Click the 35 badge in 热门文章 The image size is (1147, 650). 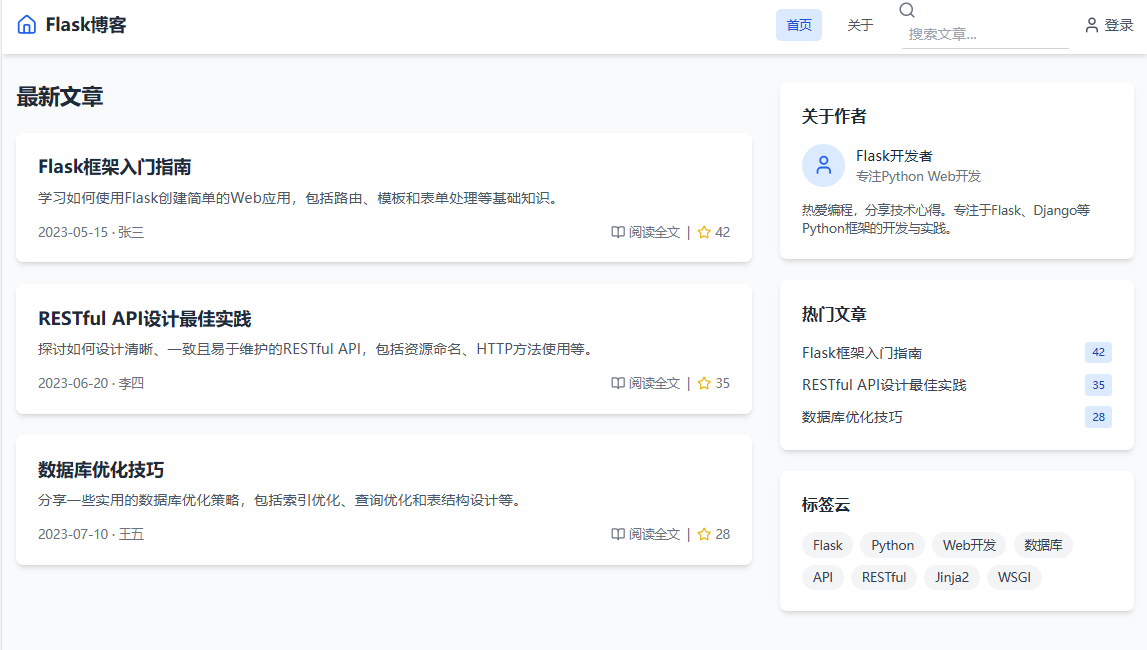point(1098,385)
